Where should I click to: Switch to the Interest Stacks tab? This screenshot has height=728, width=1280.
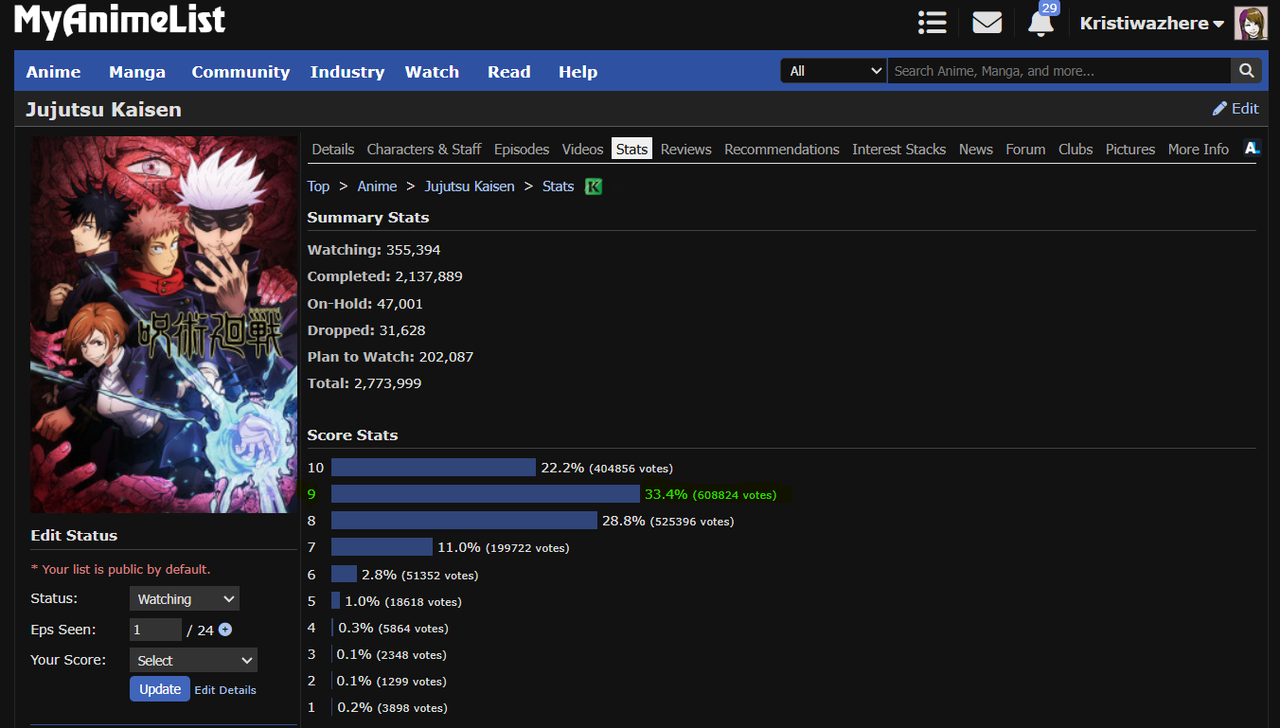point(899,149)
